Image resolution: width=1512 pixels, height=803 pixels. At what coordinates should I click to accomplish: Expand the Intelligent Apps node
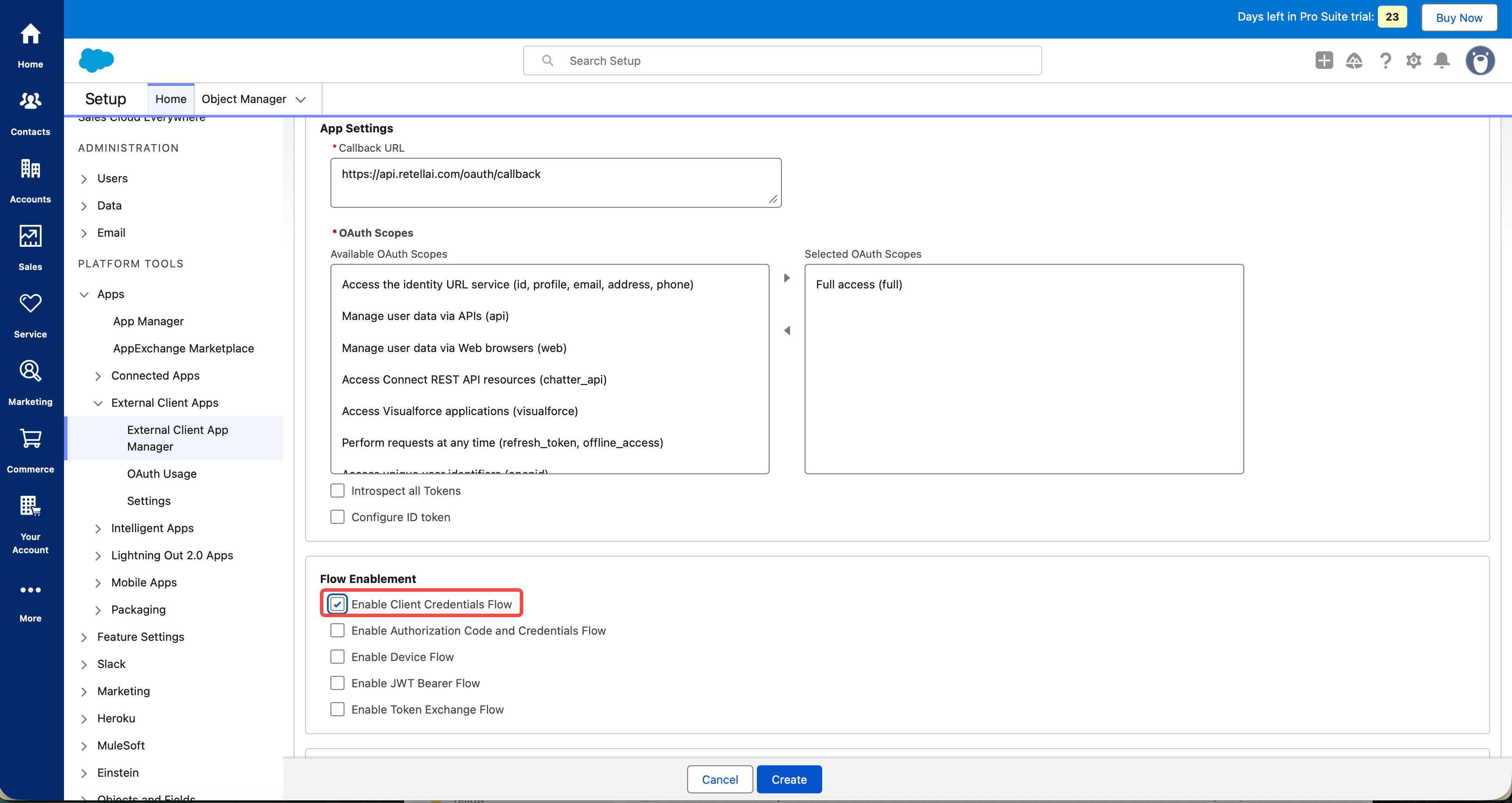click(98, 529)
